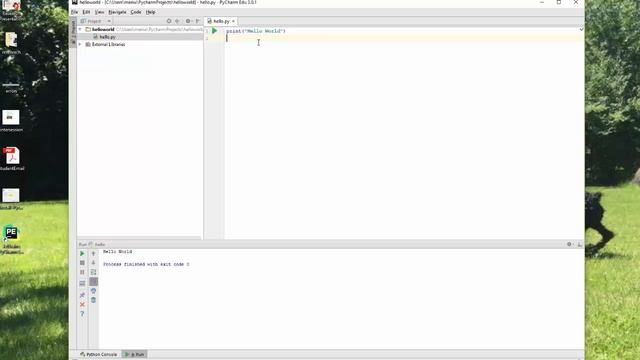The width and height of the screenshot is (640, 360).
Task: Clear console output with the trash icon
Action: pos(93,300)
